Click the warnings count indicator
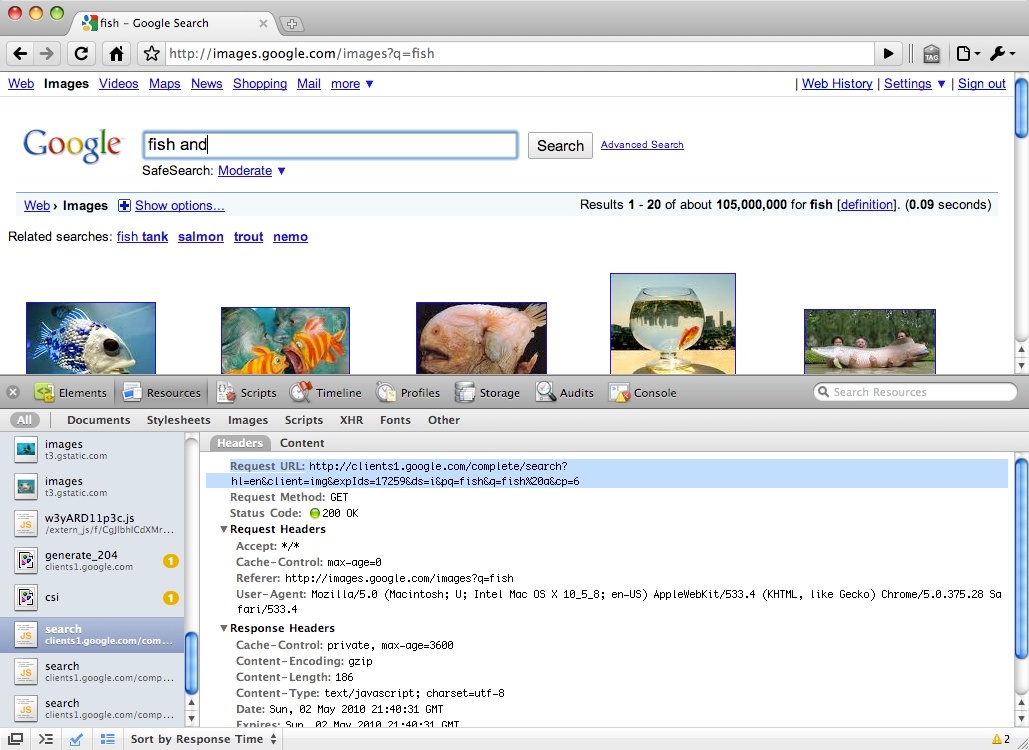This screenshot has width=1029, height=750. (x=1000, y=739)
